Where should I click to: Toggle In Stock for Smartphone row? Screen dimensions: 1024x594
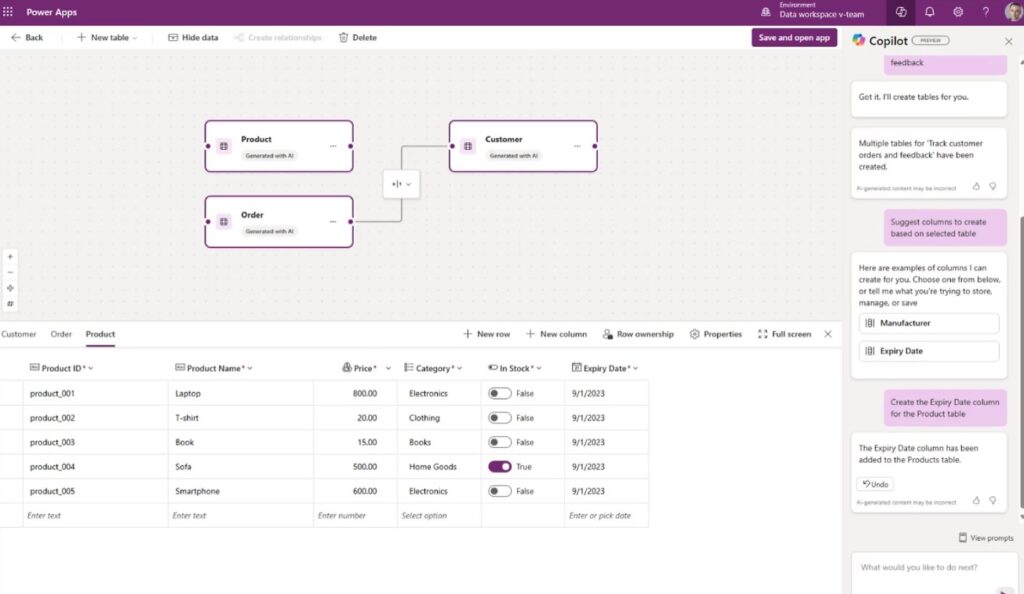point(500,491)
